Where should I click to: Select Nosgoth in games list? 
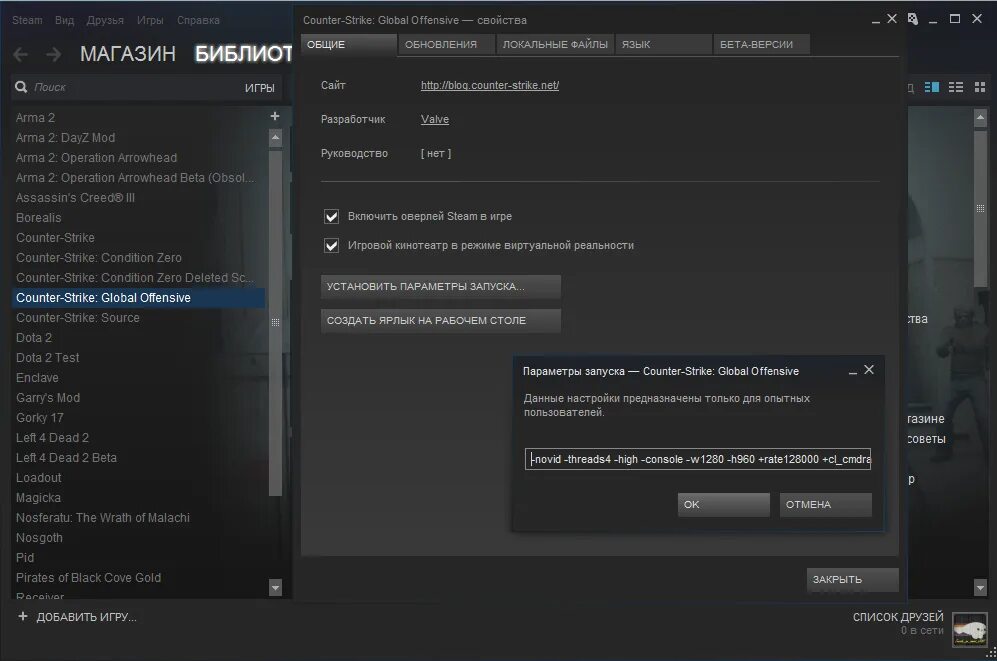point(39,538)
